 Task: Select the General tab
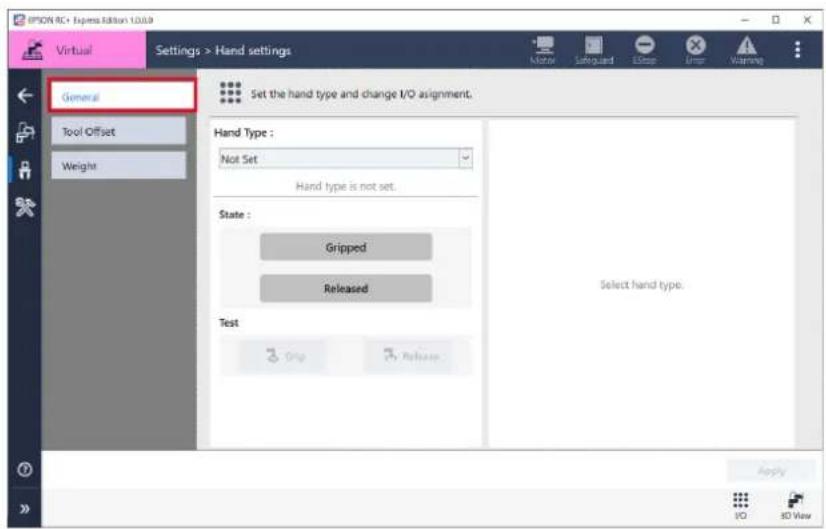click(x=122, y=96)
